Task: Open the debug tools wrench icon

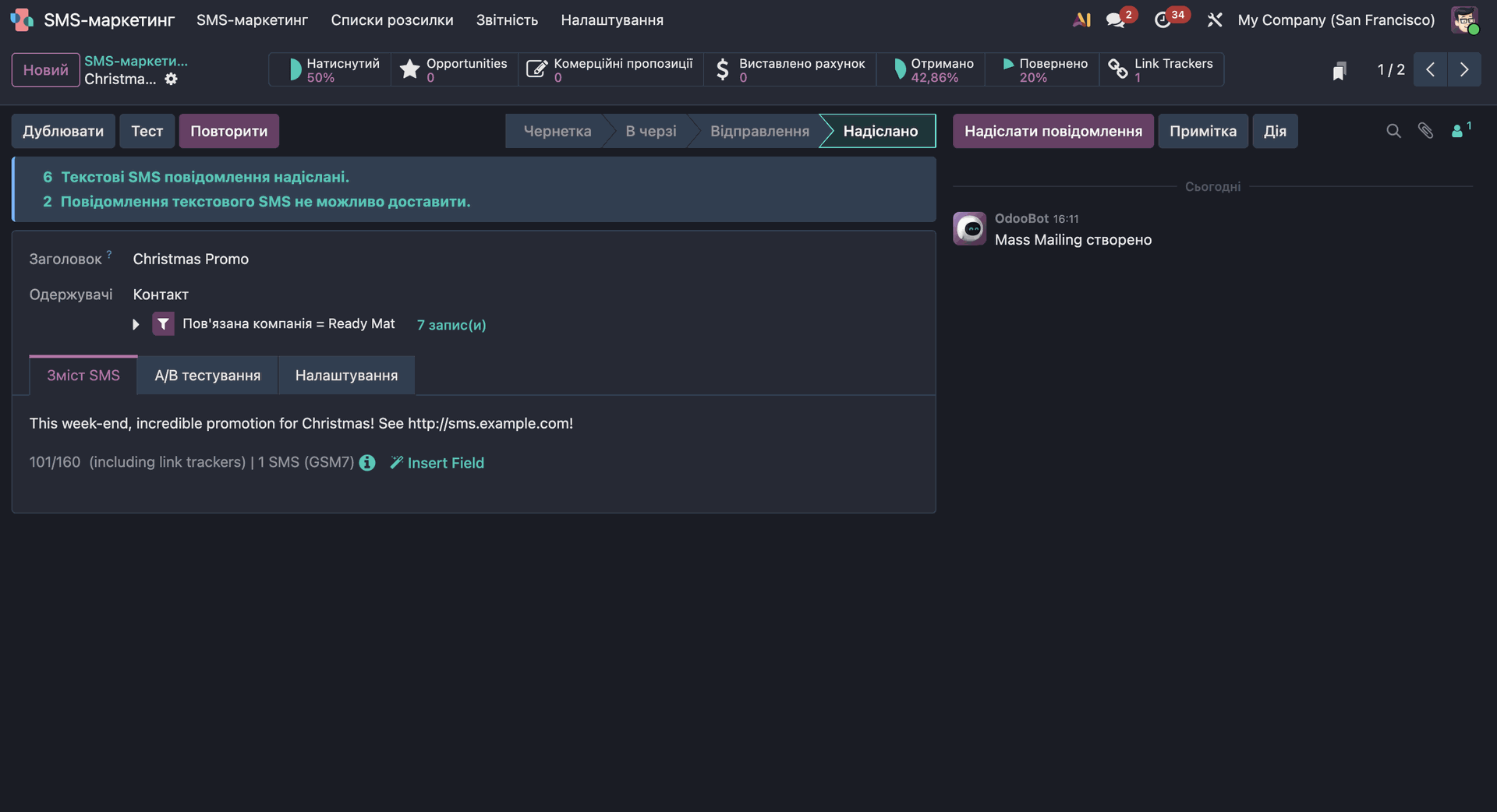Action: click(1214, 20)
